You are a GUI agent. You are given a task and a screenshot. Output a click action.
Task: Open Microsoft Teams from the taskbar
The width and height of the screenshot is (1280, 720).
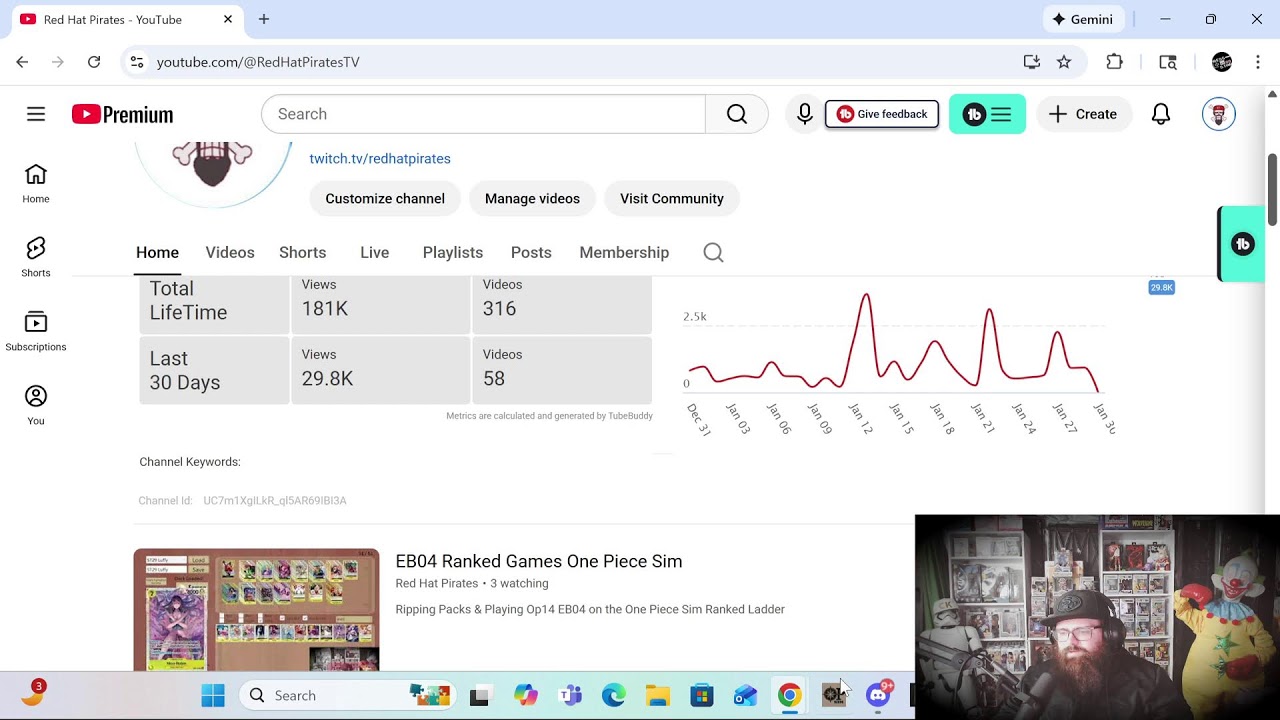pyautogui.click(x=570, y=696)
